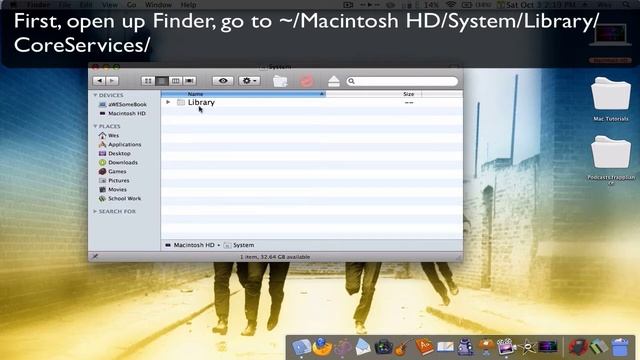This screenshot has width=640, height=360.
Task: Switch Finder to column view
Action: (x=176, y=81)
